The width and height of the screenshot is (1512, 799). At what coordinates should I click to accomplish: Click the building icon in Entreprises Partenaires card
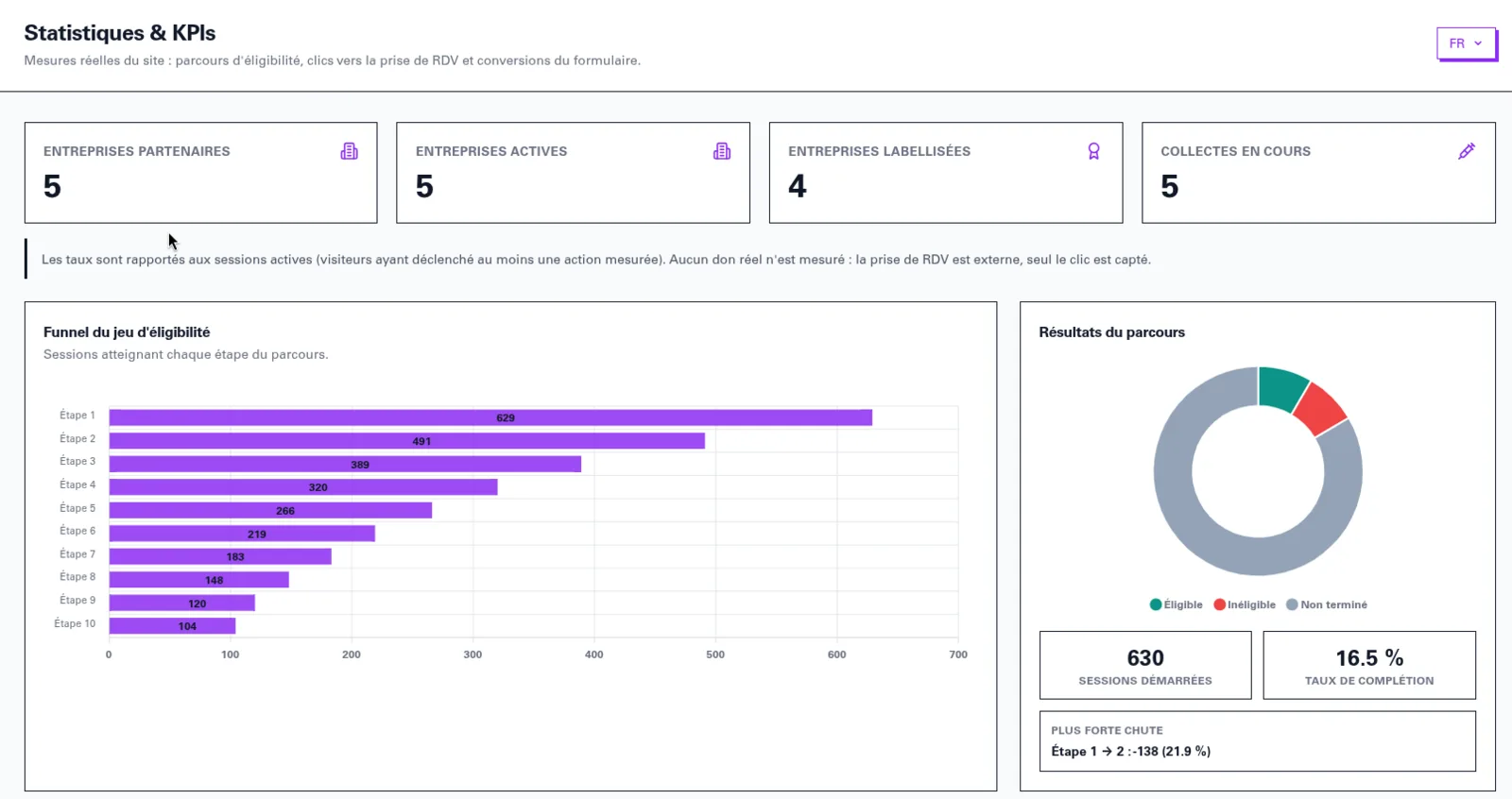[350, 151]
